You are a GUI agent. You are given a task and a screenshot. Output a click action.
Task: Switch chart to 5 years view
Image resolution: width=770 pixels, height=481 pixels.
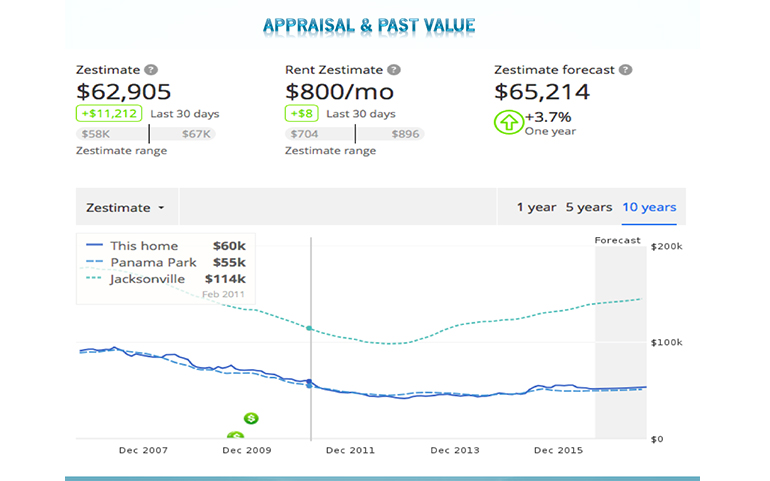tap(588, 207)
